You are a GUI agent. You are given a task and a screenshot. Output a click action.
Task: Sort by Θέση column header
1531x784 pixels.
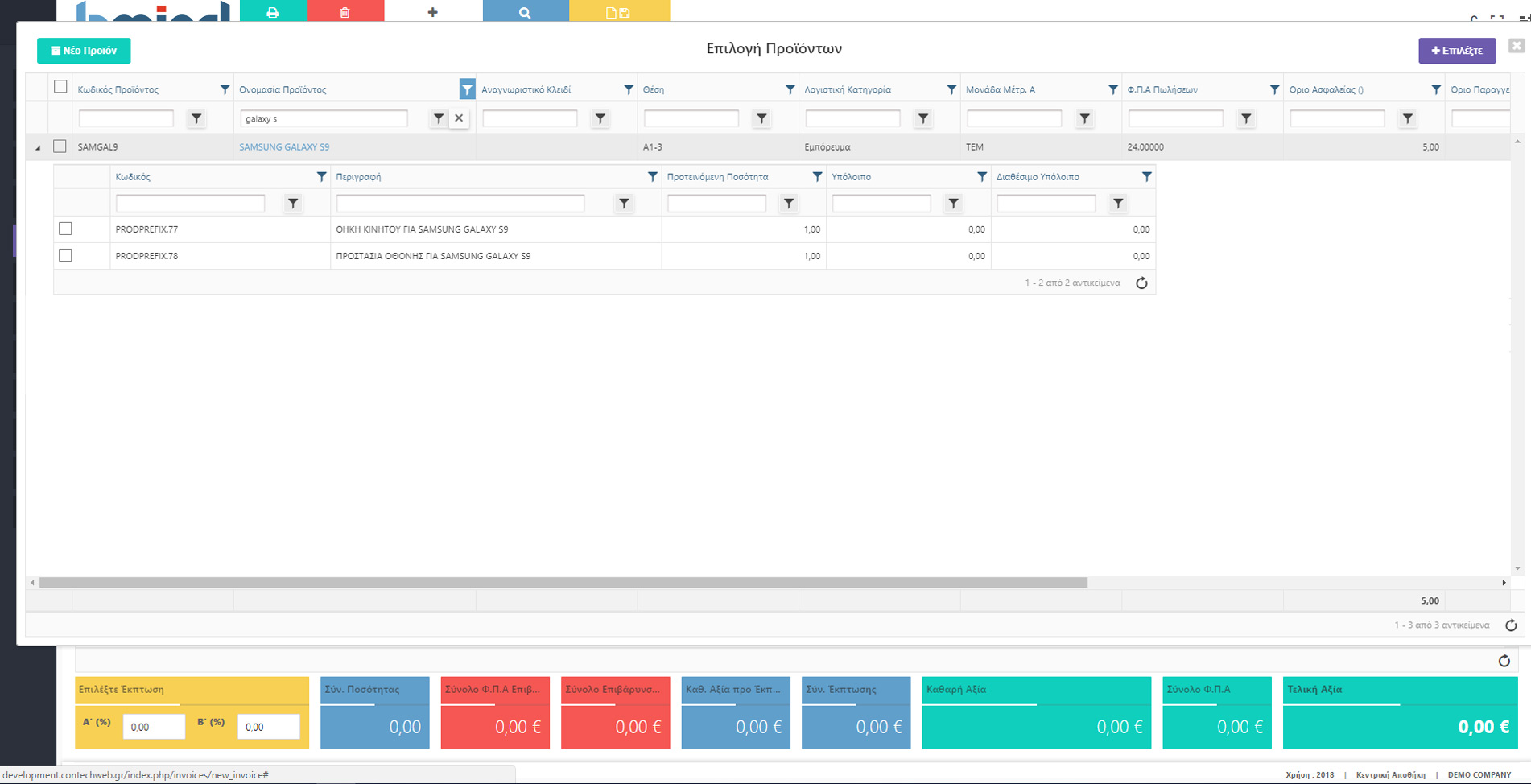click(x=654, y=89)
